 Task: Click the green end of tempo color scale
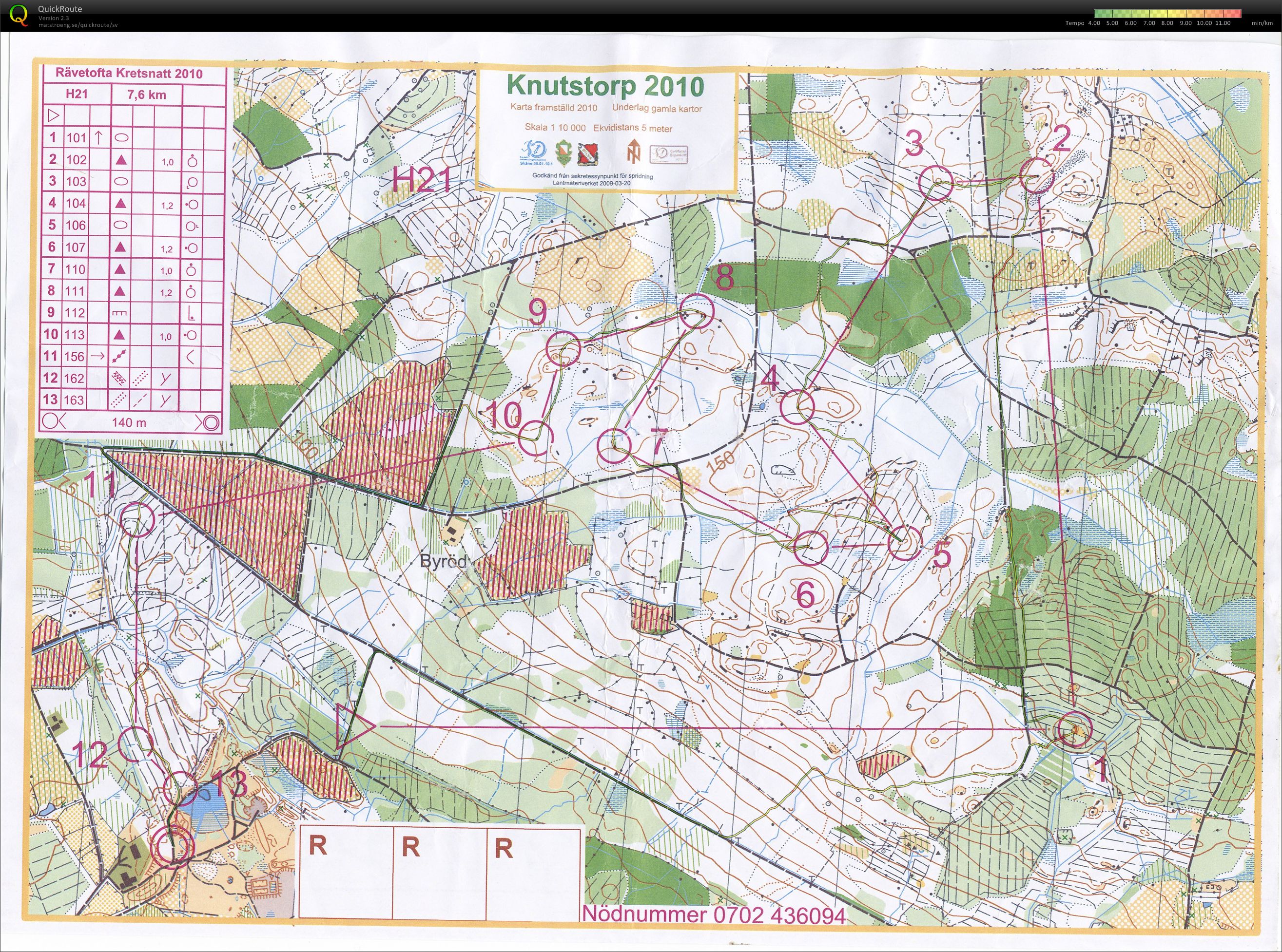1102,14
